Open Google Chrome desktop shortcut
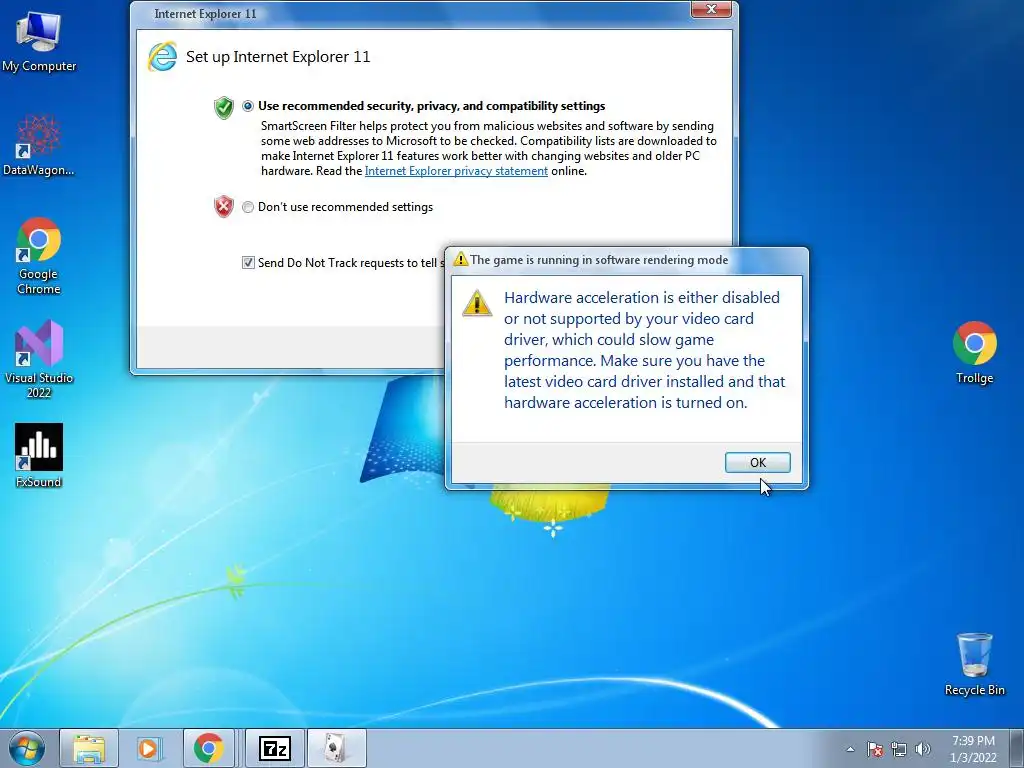 tap(39, 256)
